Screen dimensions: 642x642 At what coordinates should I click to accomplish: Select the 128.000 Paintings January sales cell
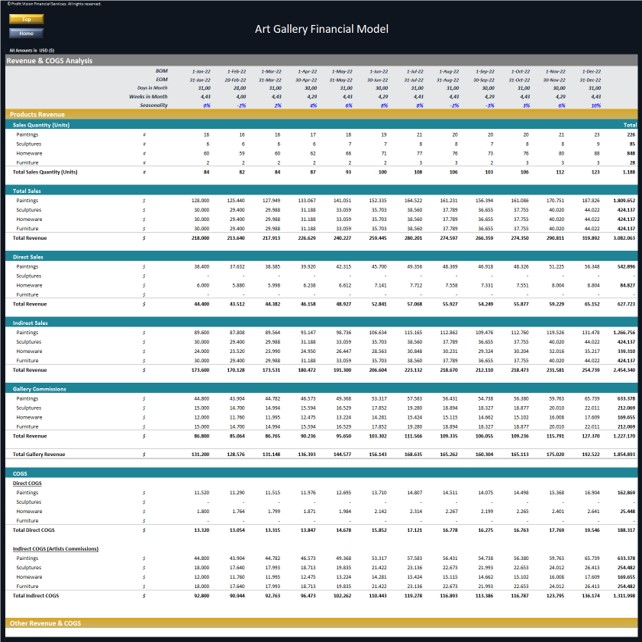pyautogui.click(x=200, y=201)
